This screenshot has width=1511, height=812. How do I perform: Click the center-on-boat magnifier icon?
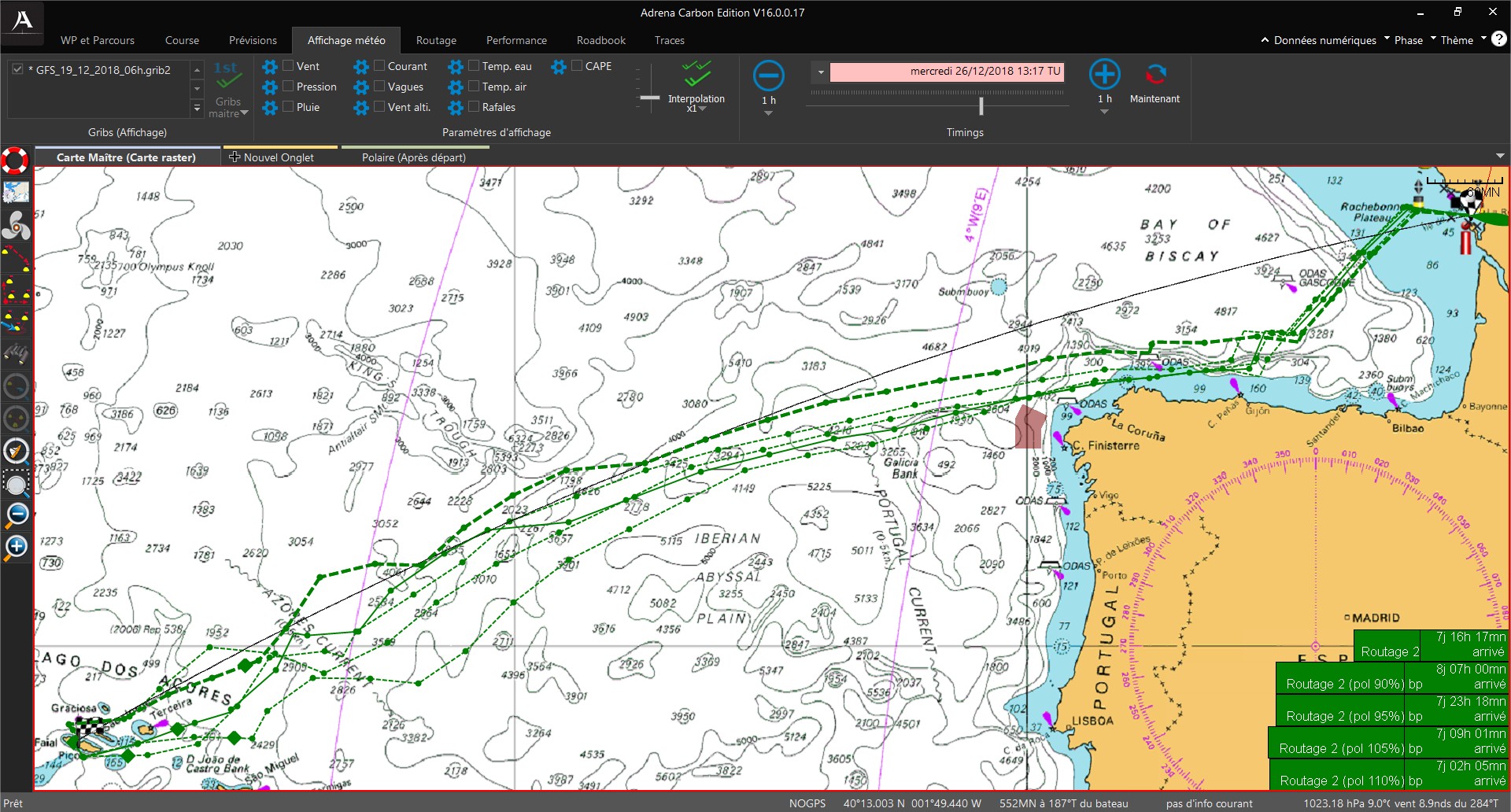click(16, 450)
